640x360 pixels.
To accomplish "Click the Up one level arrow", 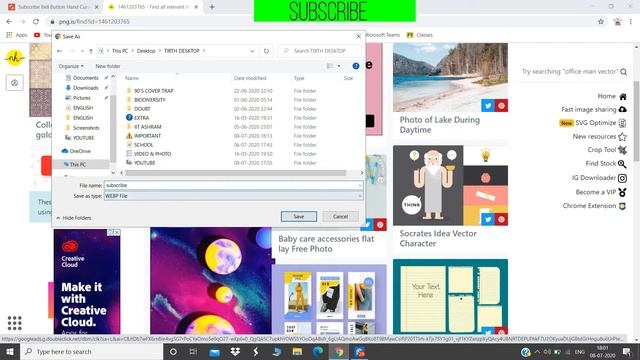I will point(91,51).
